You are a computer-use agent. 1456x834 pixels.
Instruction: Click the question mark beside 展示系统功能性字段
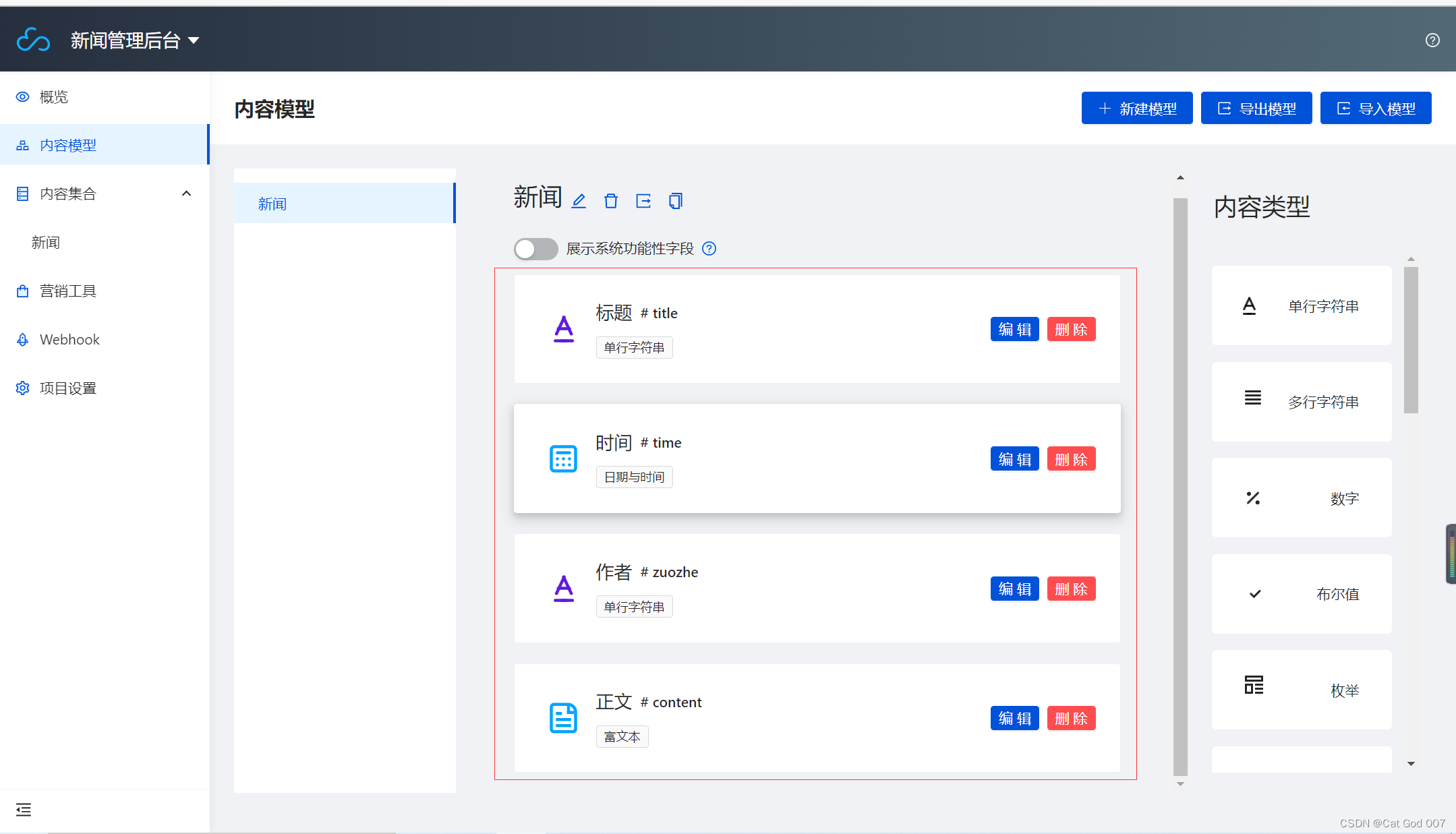[709, 249]
